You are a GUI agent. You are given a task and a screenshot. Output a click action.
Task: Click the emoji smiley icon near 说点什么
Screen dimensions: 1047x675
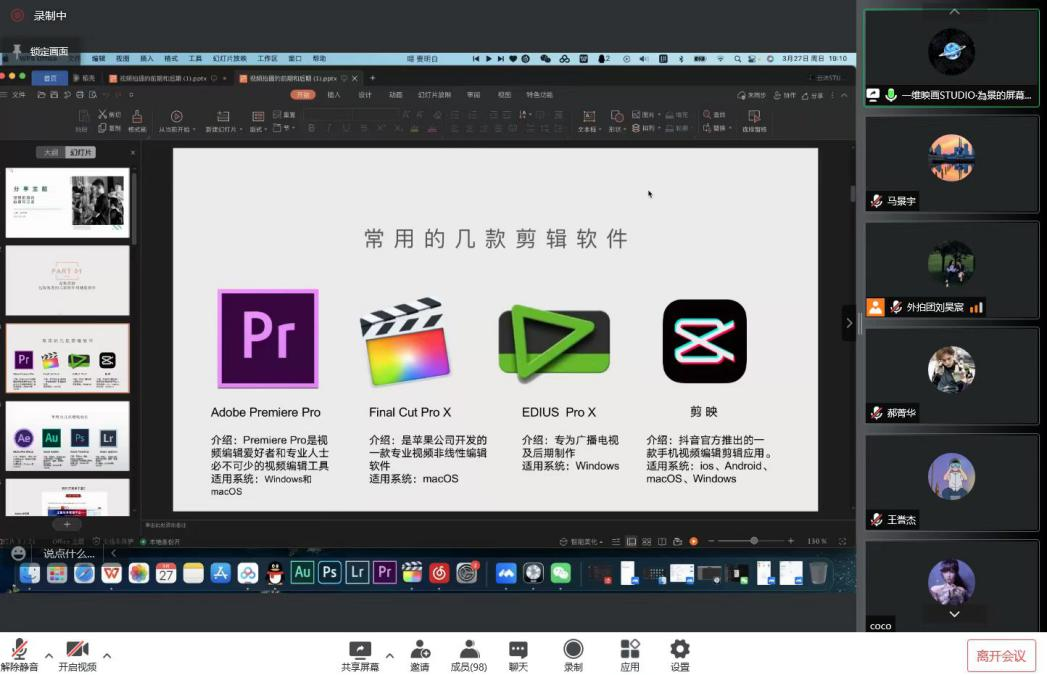click(19, 553)
